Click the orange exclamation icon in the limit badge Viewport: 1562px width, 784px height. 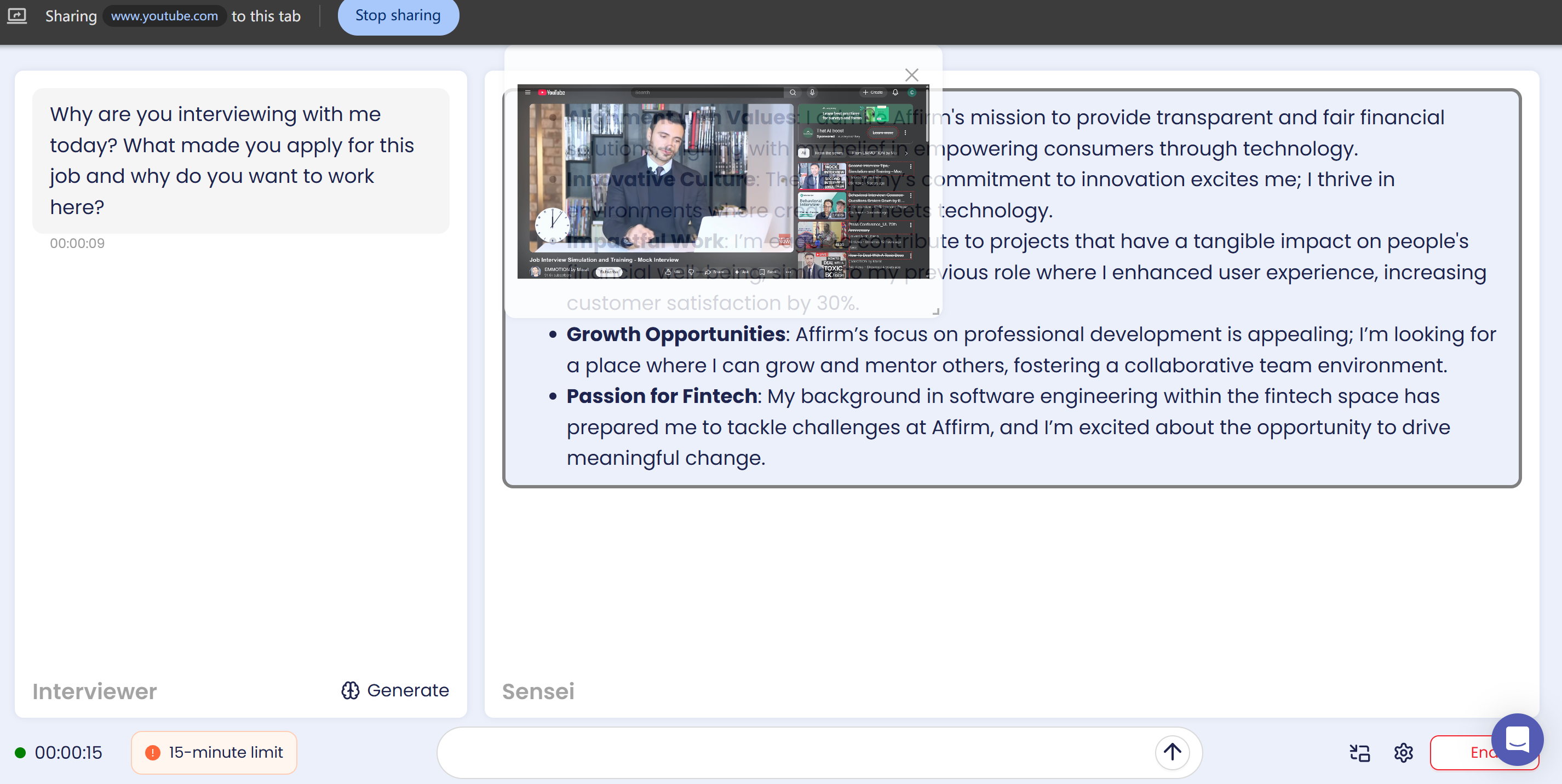click(153, 752)
